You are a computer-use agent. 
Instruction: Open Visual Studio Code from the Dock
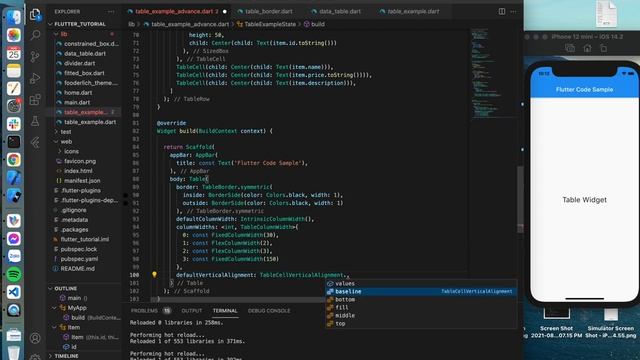13,292
